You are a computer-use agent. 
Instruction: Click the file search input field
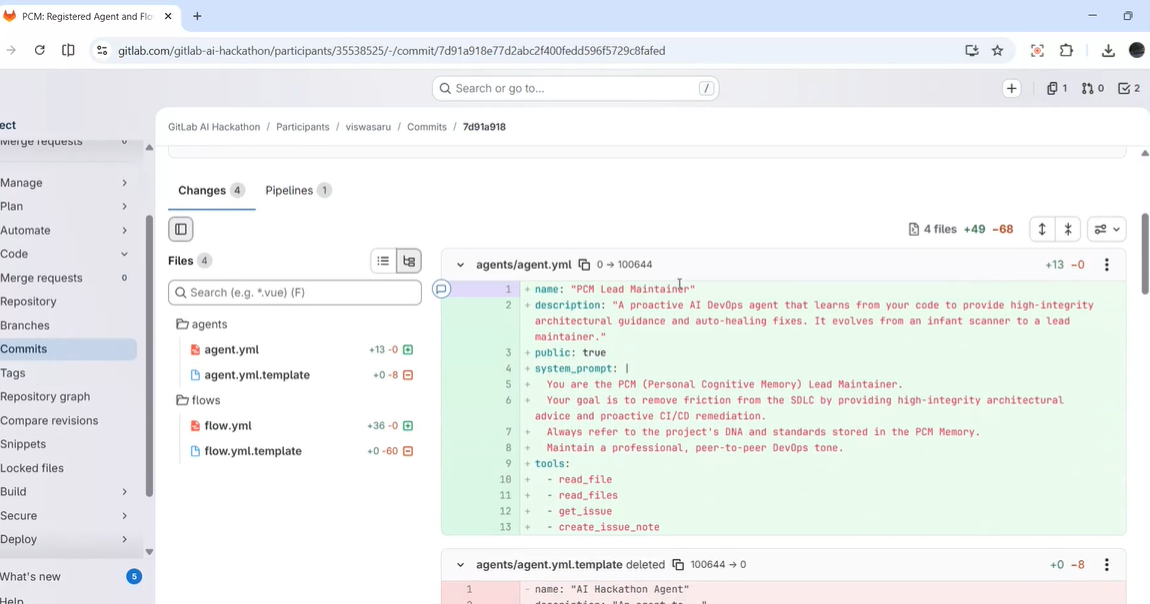[295, 292]
